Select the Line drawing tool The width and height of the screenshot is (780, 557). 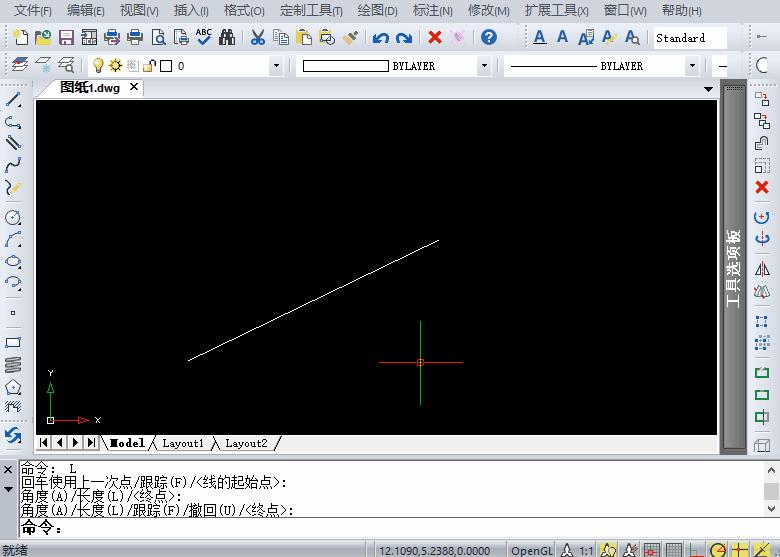tap(13, 100)
